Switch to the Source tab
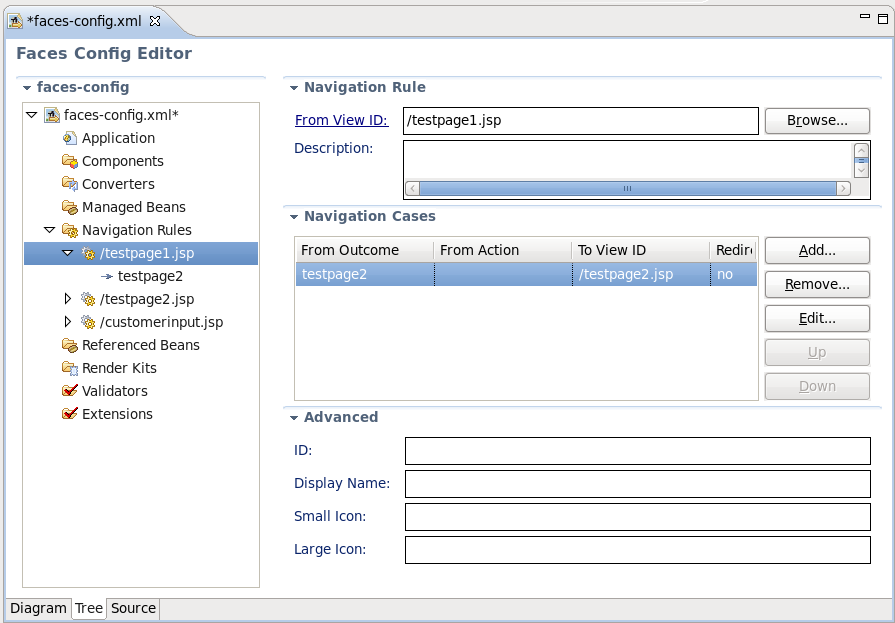This screenshot has width=895, height=623. (x=133, y=608)
